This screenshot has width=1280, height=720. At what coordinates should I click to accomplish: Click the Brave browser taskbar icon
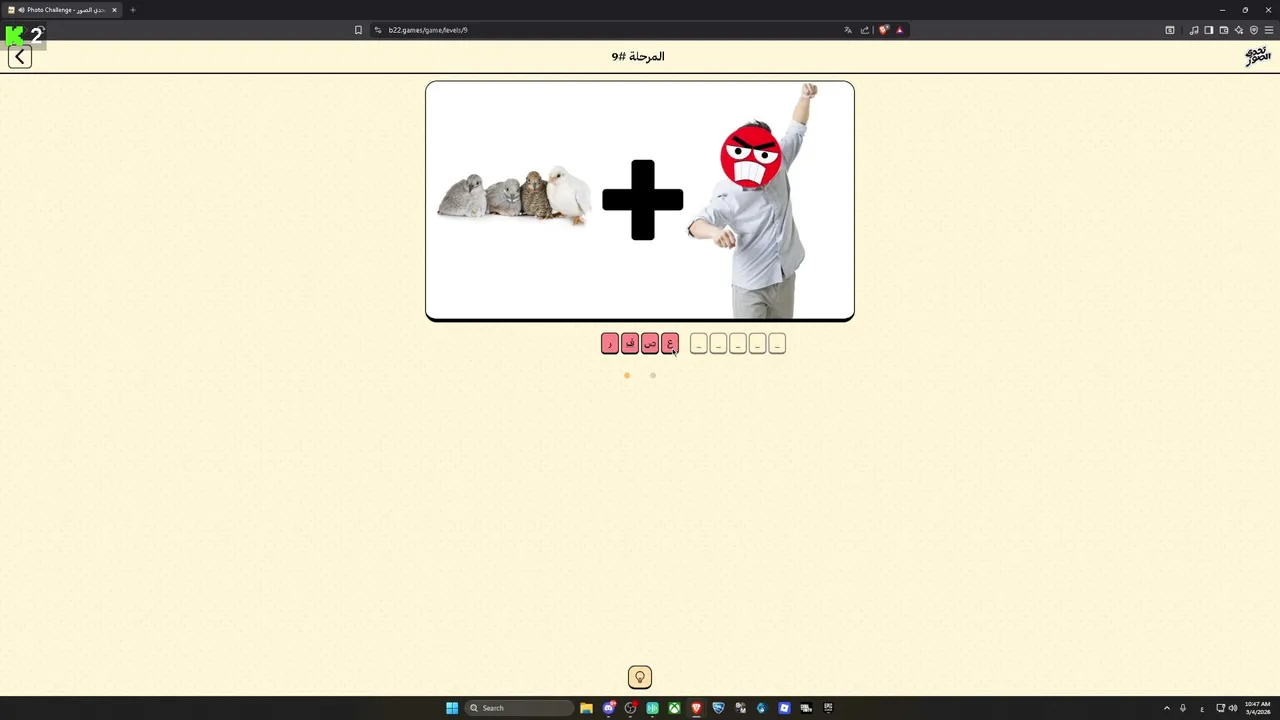(696, 708)
